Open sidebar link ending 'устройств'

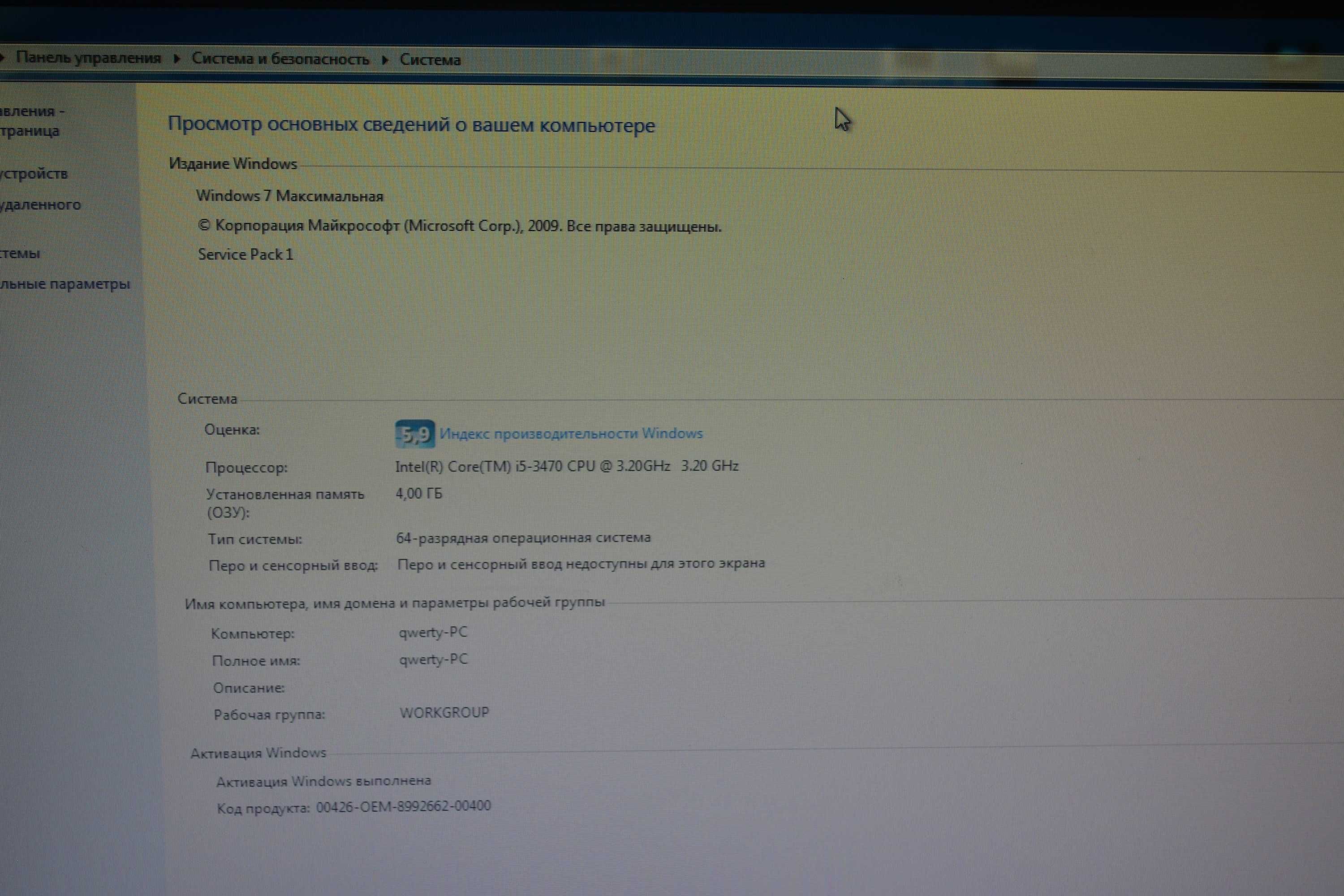coord(34,174)
